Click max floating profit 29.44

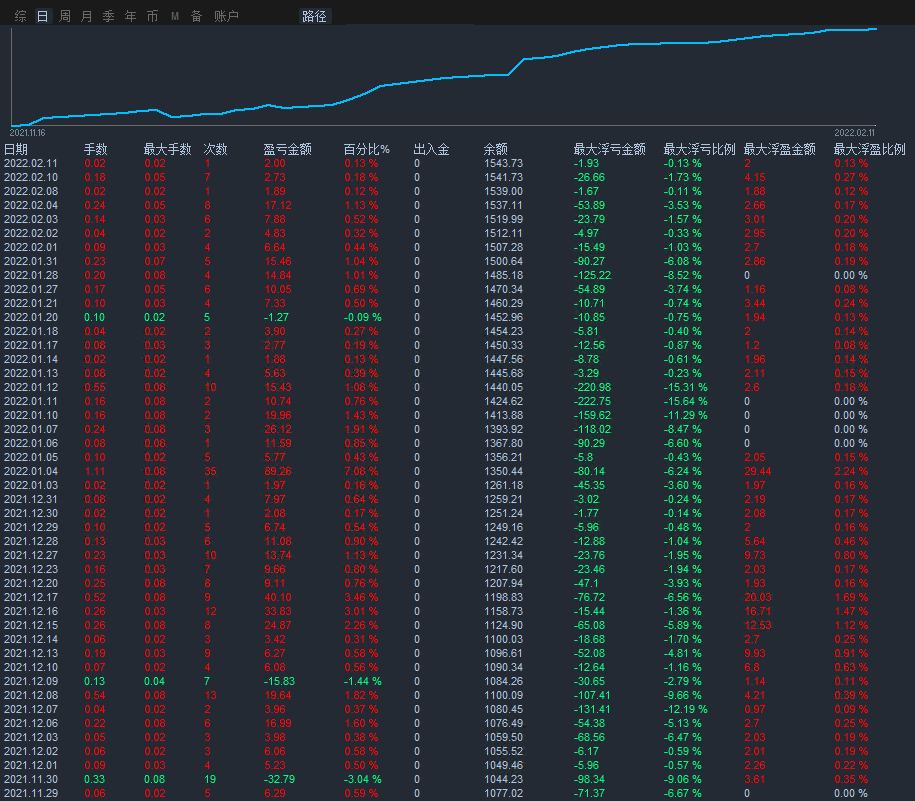tap(757, 471)
